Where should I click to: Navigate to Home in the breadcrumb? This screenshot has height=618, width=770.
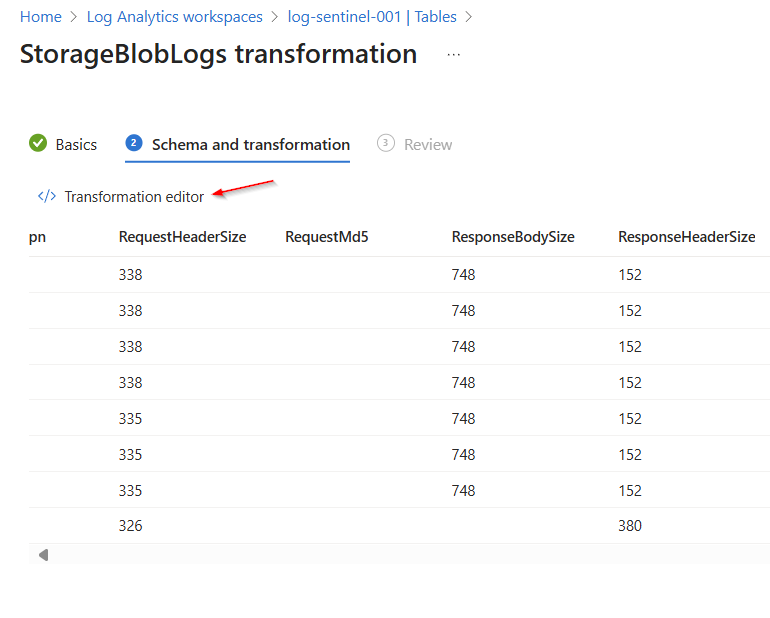40,17
